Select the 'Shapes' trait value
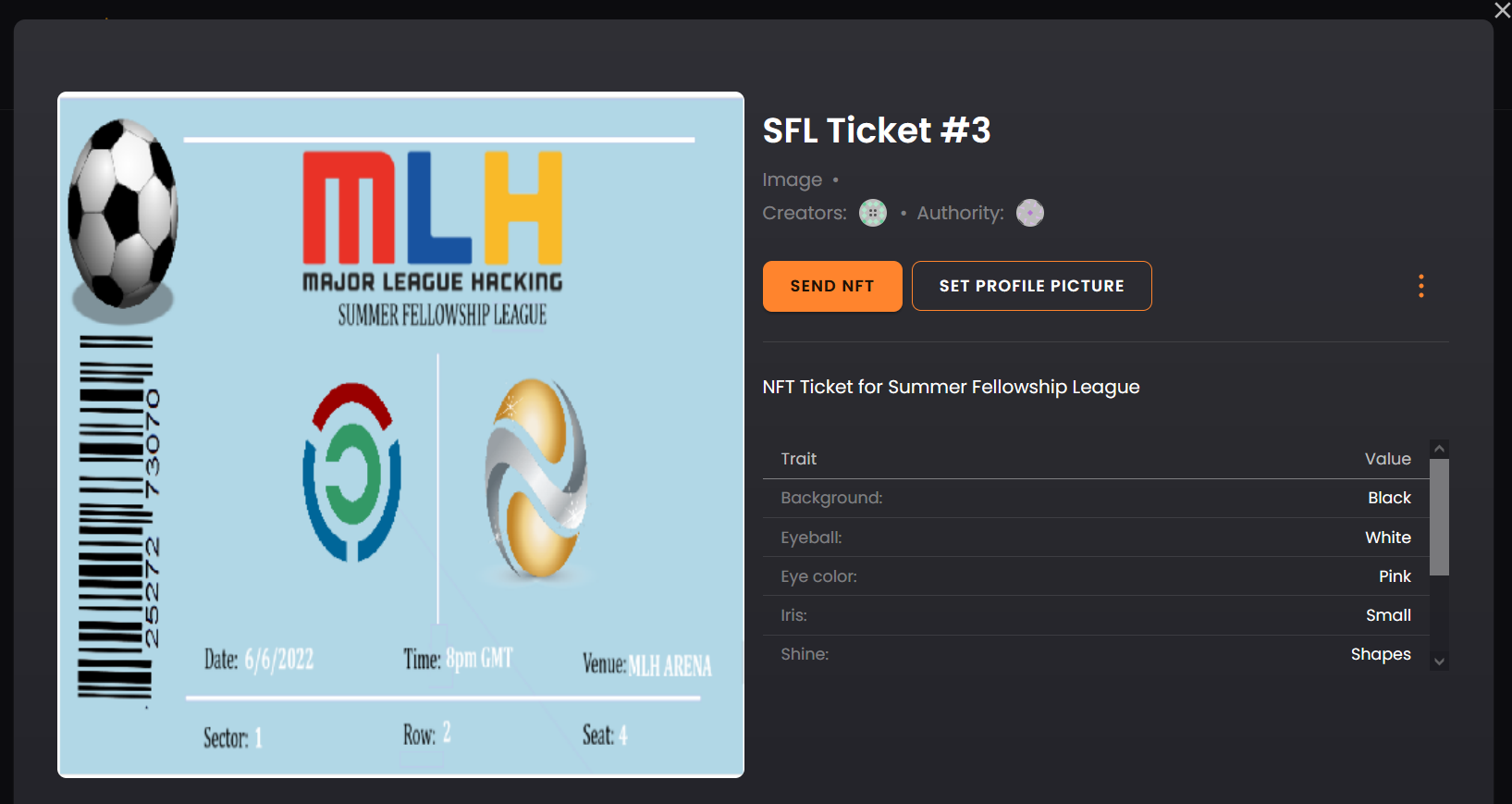Viewport: 1512px width, 804px height. pyautogui.click(x=1381, y=654)
